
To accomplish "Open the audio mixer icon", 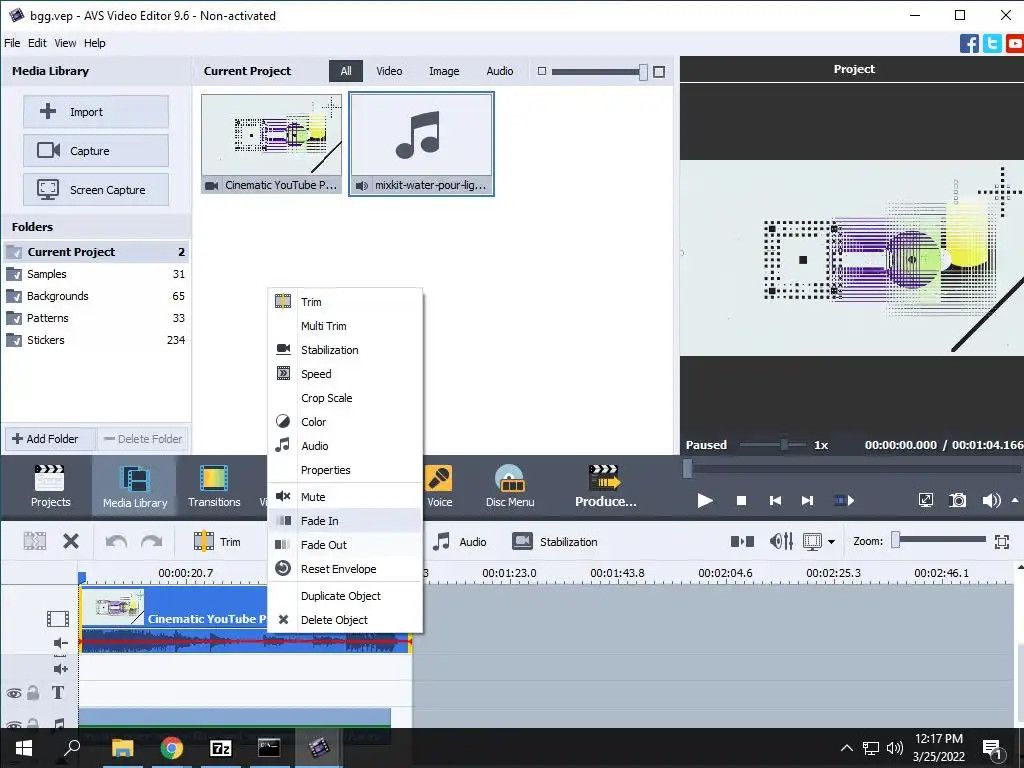I will pyautogui.click(x=781, y=541).
